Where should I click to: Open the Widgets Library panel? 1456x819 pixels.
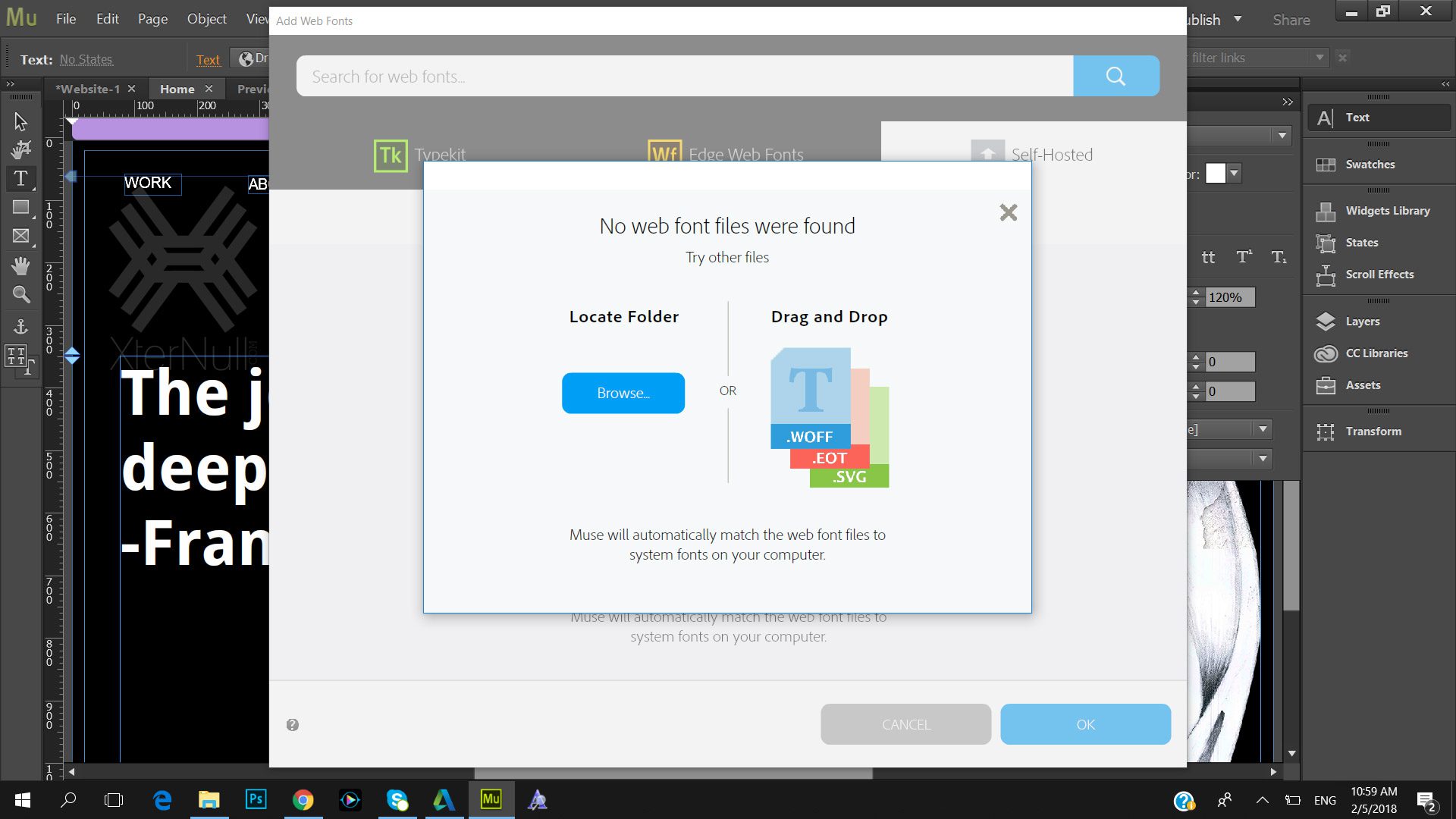pos(1387,210)
